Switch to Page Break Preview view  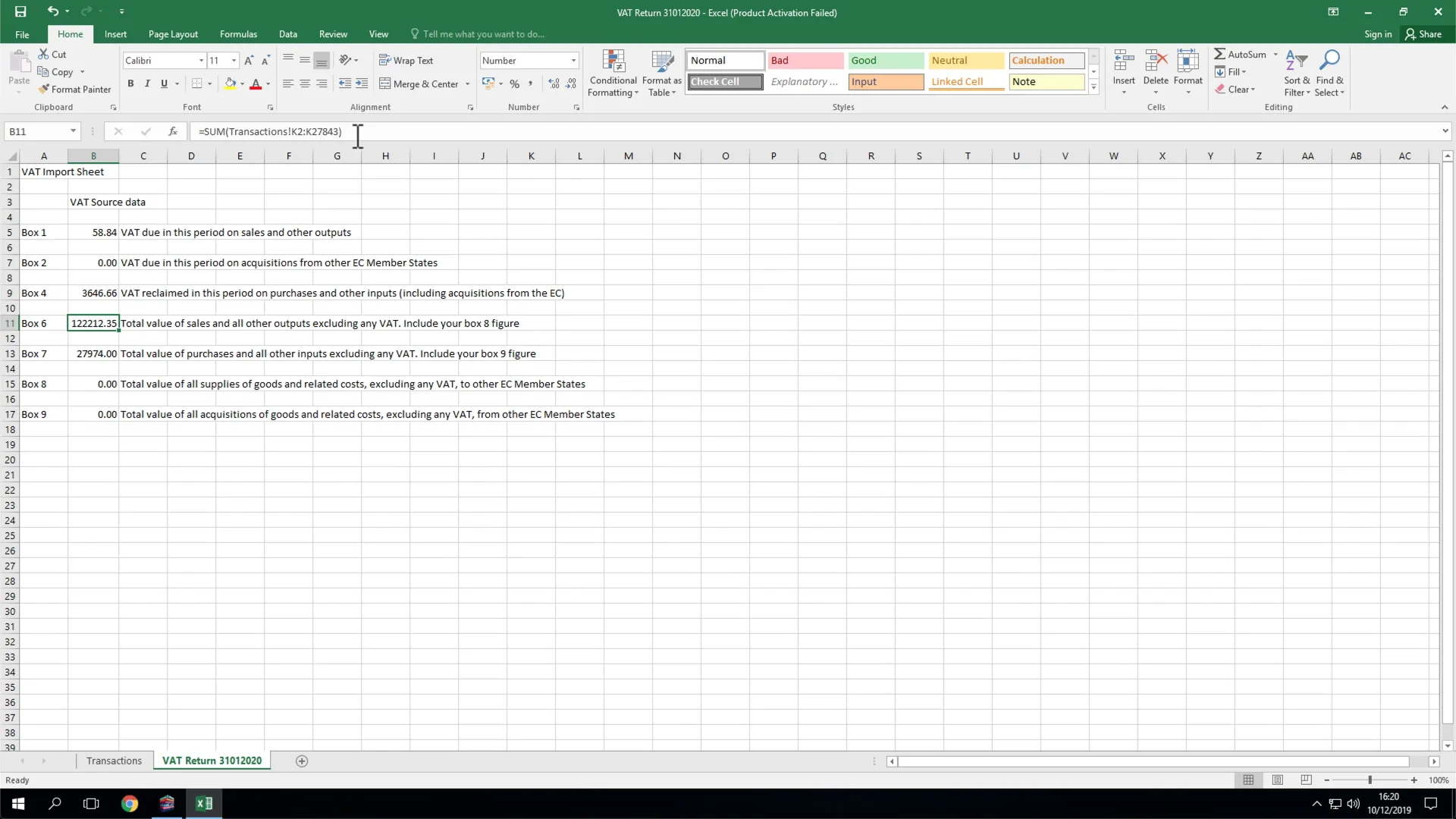[x=1306, y=780]
